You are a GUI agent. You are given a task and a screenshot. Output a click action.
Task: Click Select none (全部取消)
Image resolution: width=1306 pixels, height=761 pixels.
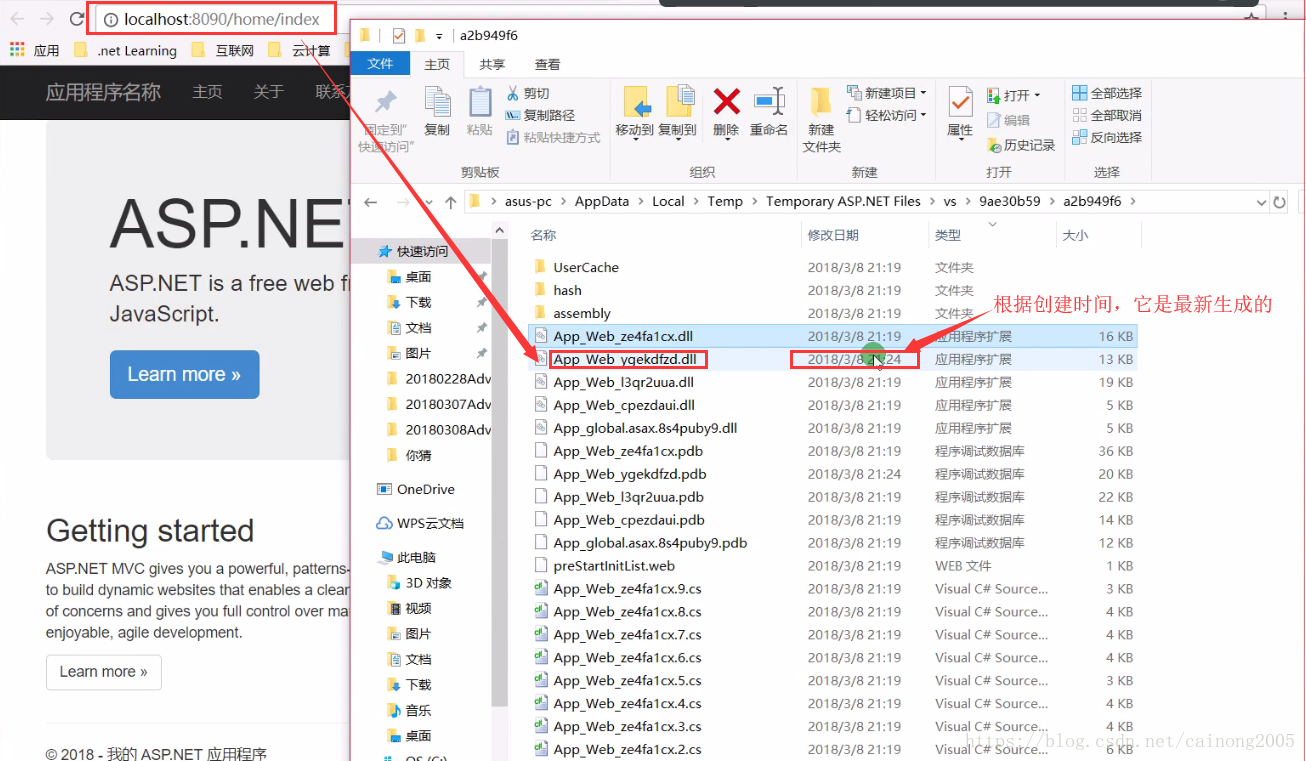click(1107, 115)
